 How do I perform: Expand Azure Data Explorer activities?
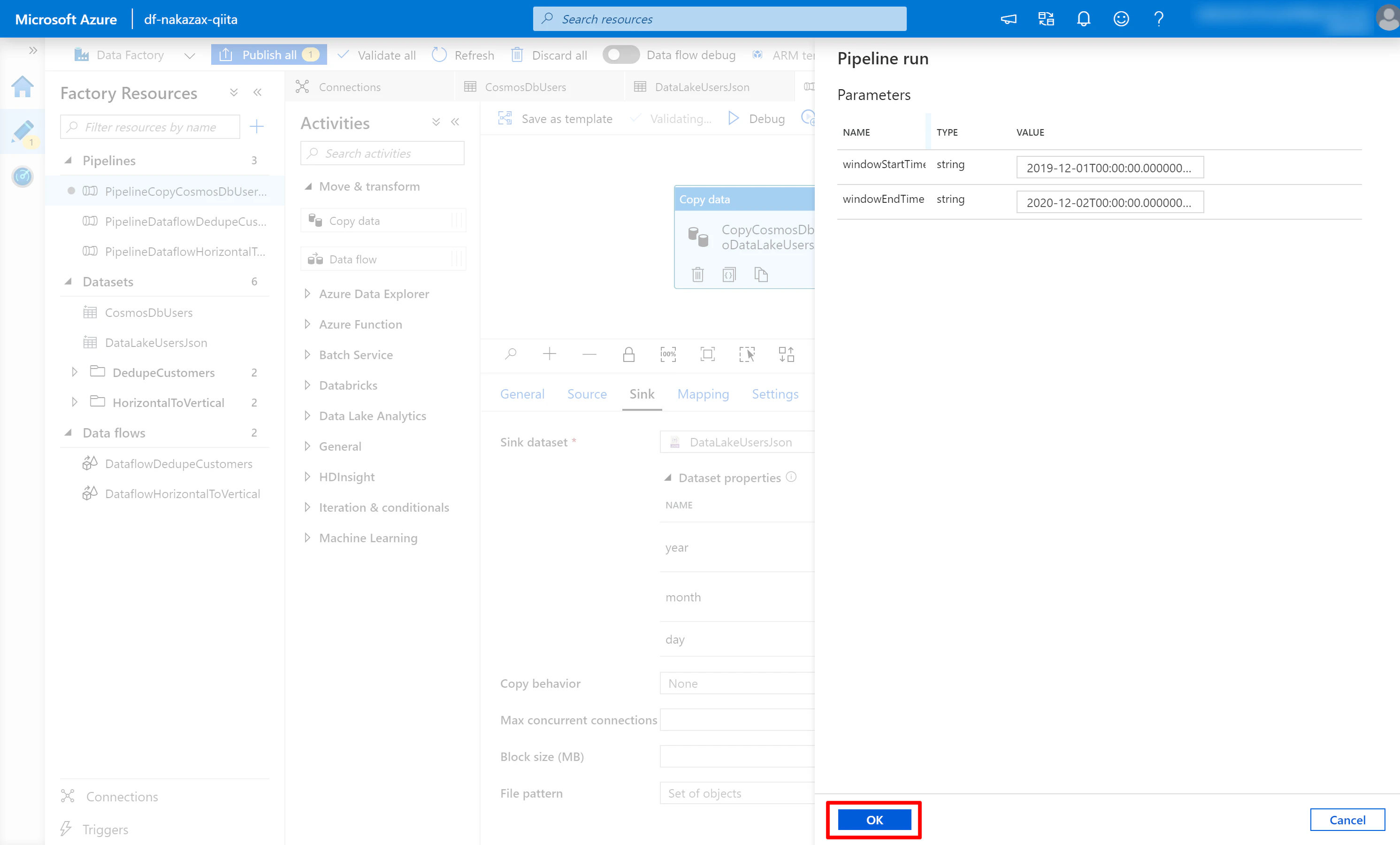(307, 294)
